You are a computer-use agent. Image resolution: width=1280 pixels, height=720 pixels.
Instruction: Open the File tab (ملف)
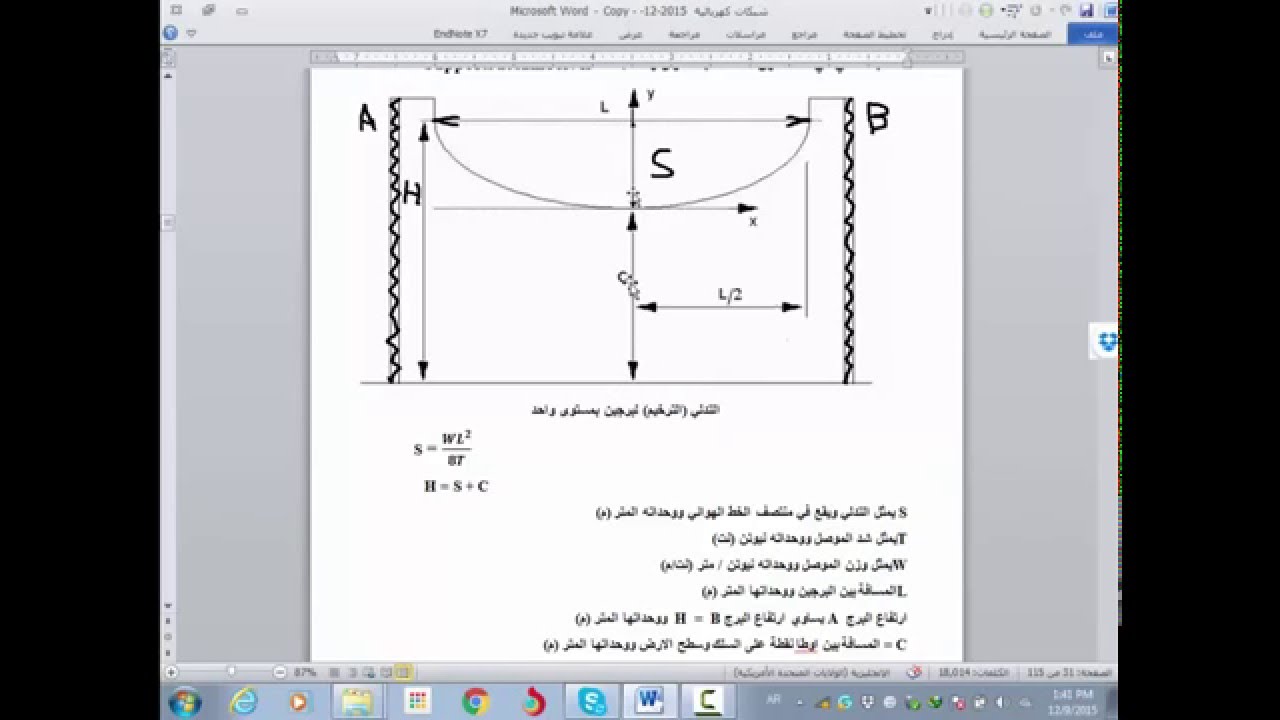click(1093, 33)
